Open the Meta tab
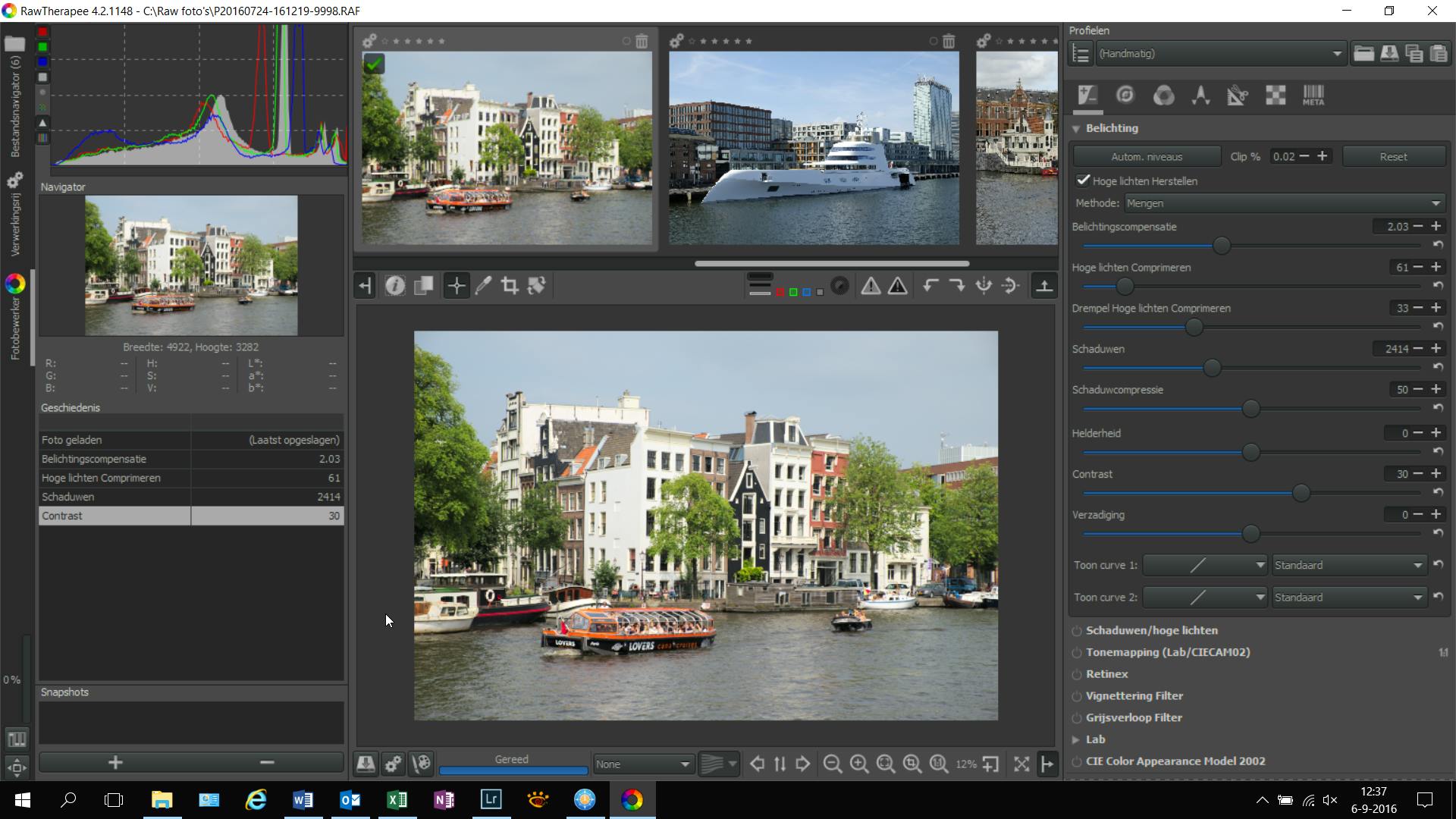The width and height of the screenshot is (1456, 819). tap(1313, 96)
